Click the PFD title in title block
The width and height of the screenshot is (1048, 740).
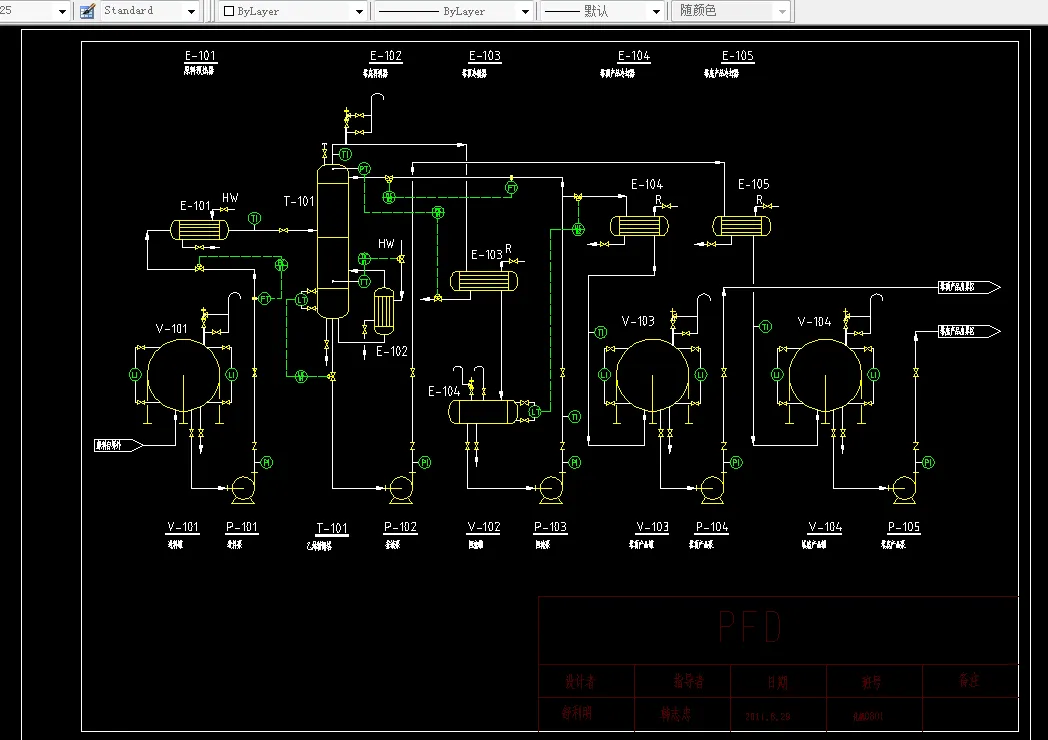750,627
